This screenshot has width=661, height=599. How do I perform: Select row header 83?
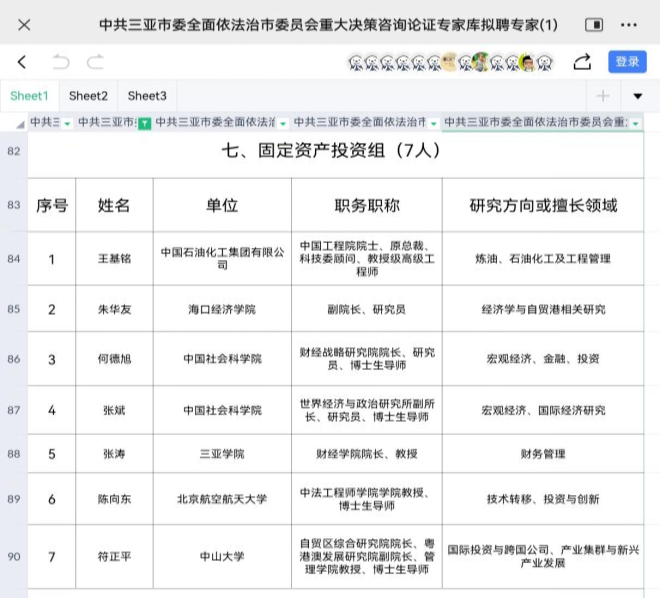(14, 205)
